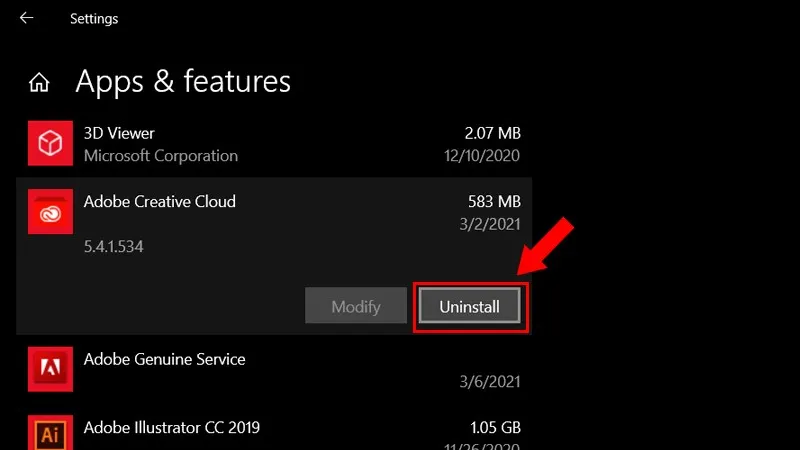This screenshot has width=800, height=450.
Task: Click the Settings window title
Action: (94, 19)
